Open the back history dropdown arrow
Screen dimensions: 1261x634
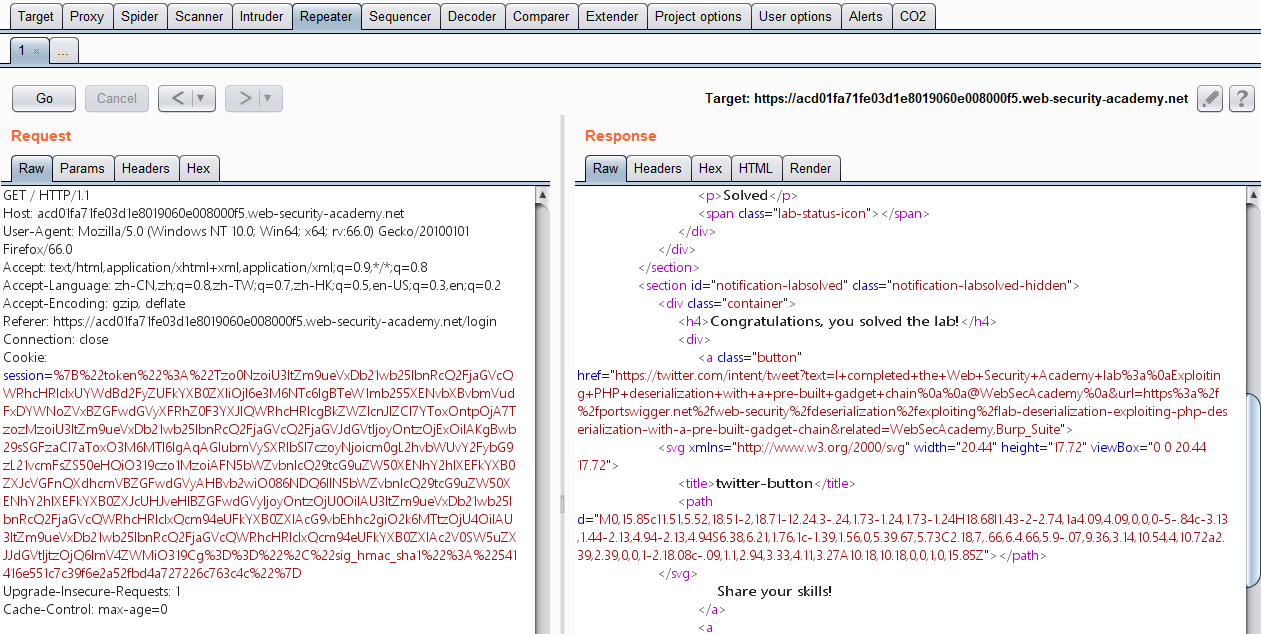202,98
